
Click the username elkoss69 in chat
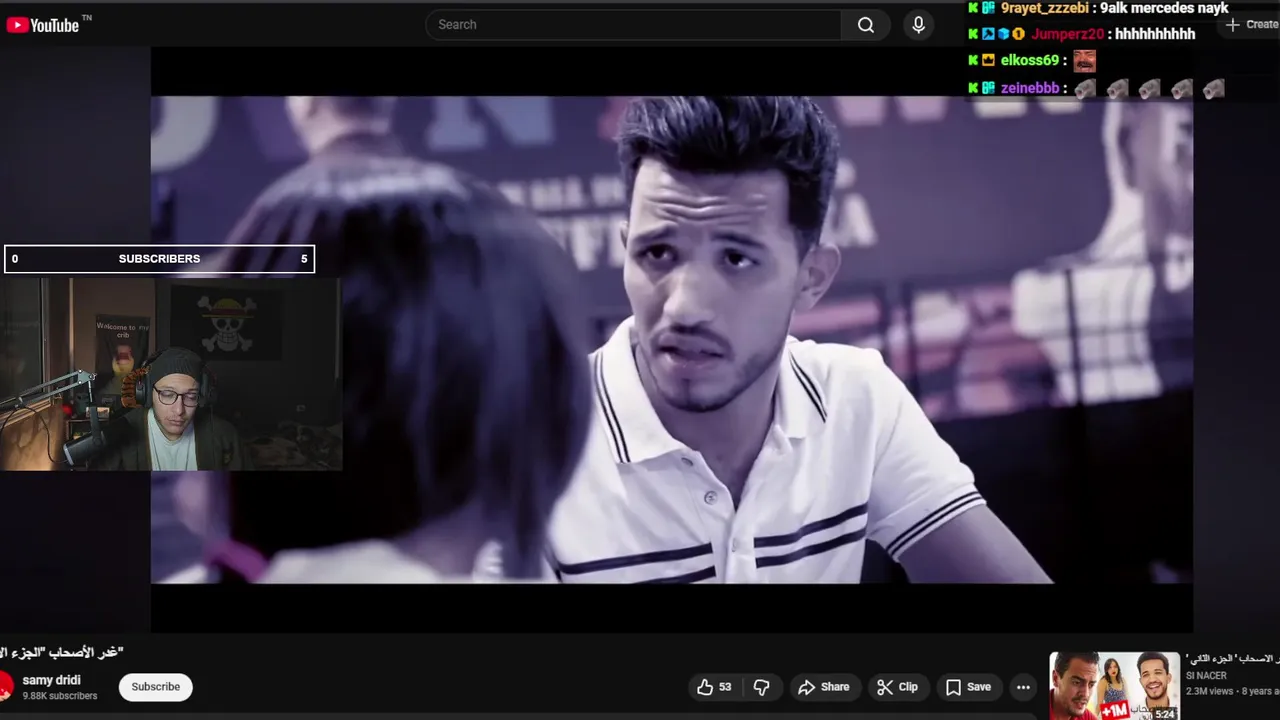tap(1029, 61)
